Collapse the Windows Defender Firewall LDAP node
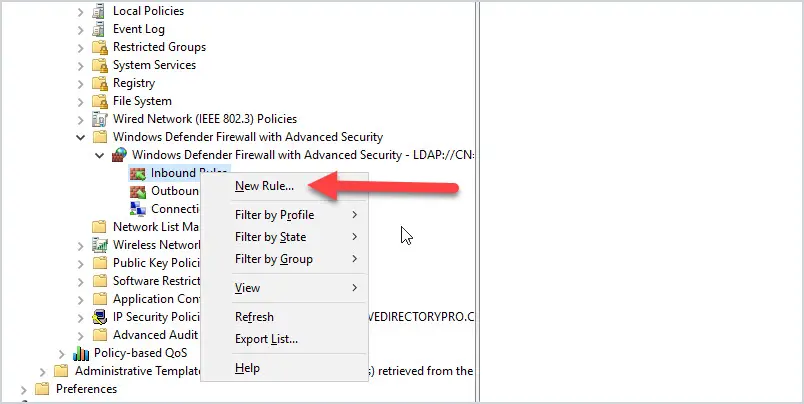The height and width of the screenshot is (404, 804). 99,155
